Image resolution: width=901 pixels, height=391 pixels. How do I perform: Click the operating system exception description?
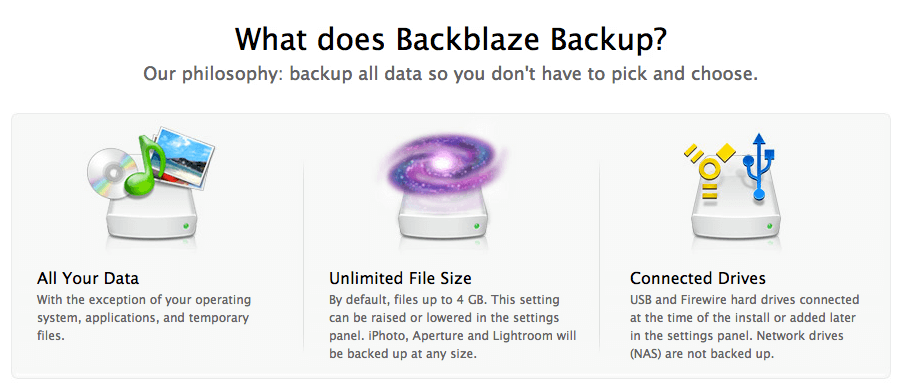144,317
